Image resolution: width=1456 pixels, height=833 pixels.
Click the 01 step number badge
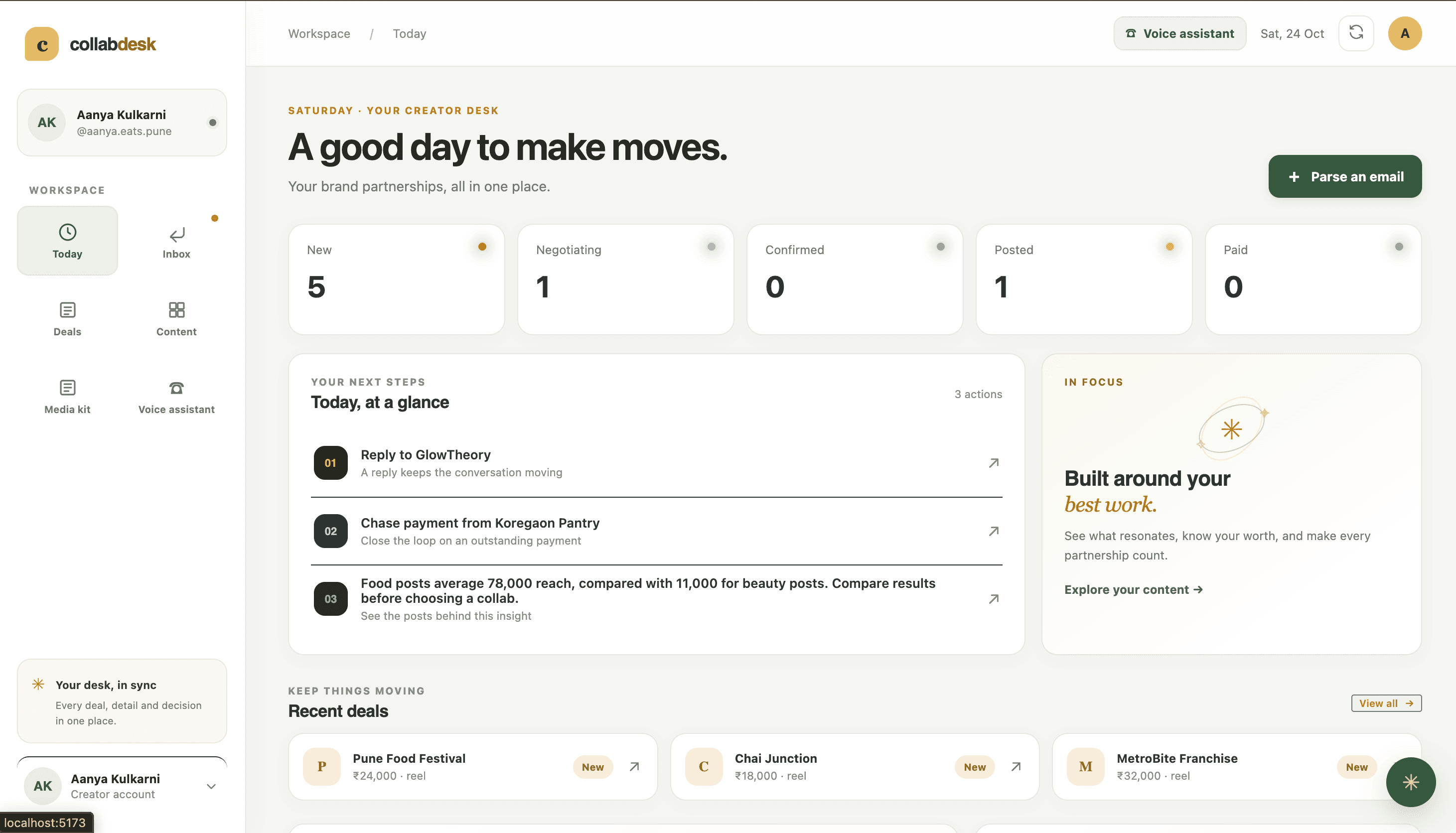click(x=331, y=463)
